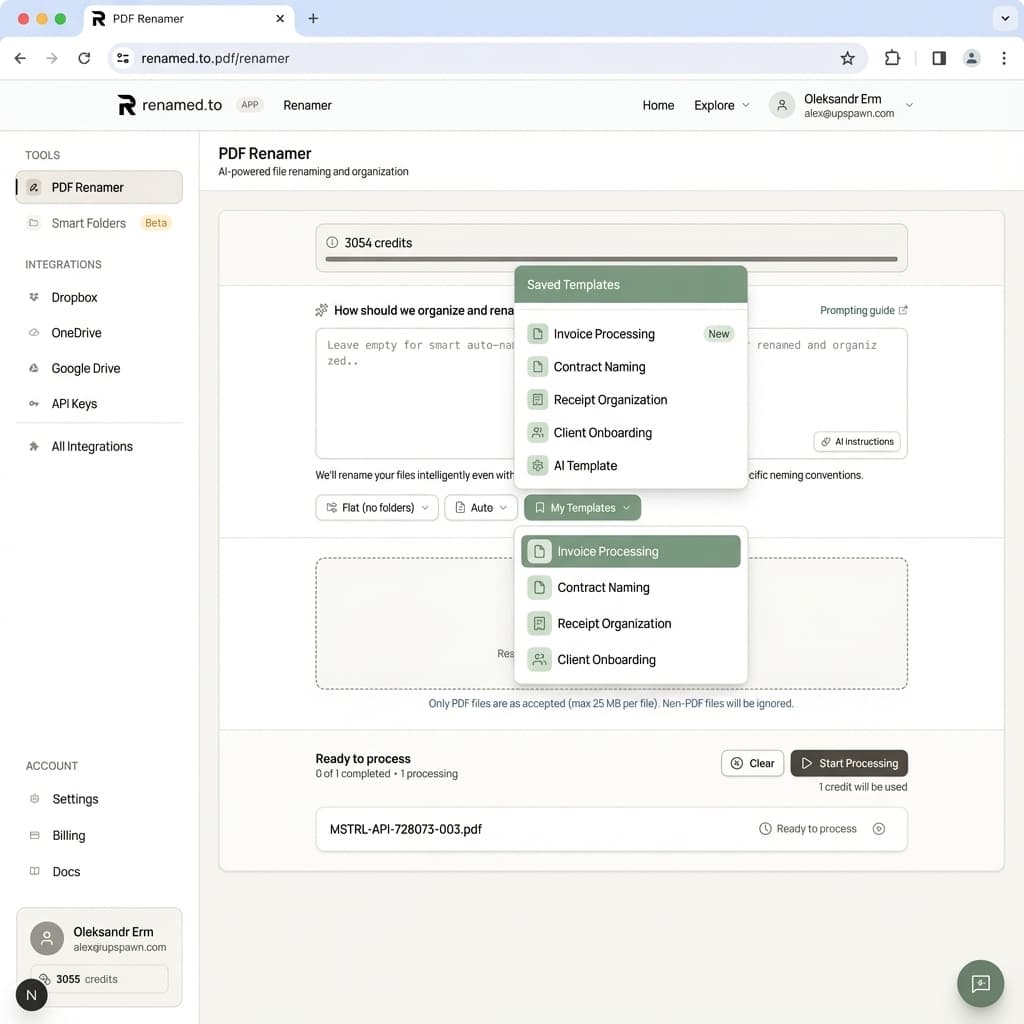Select the PDF Renamer tool icon
The image size is (1024, 1024).
(36, 187)
